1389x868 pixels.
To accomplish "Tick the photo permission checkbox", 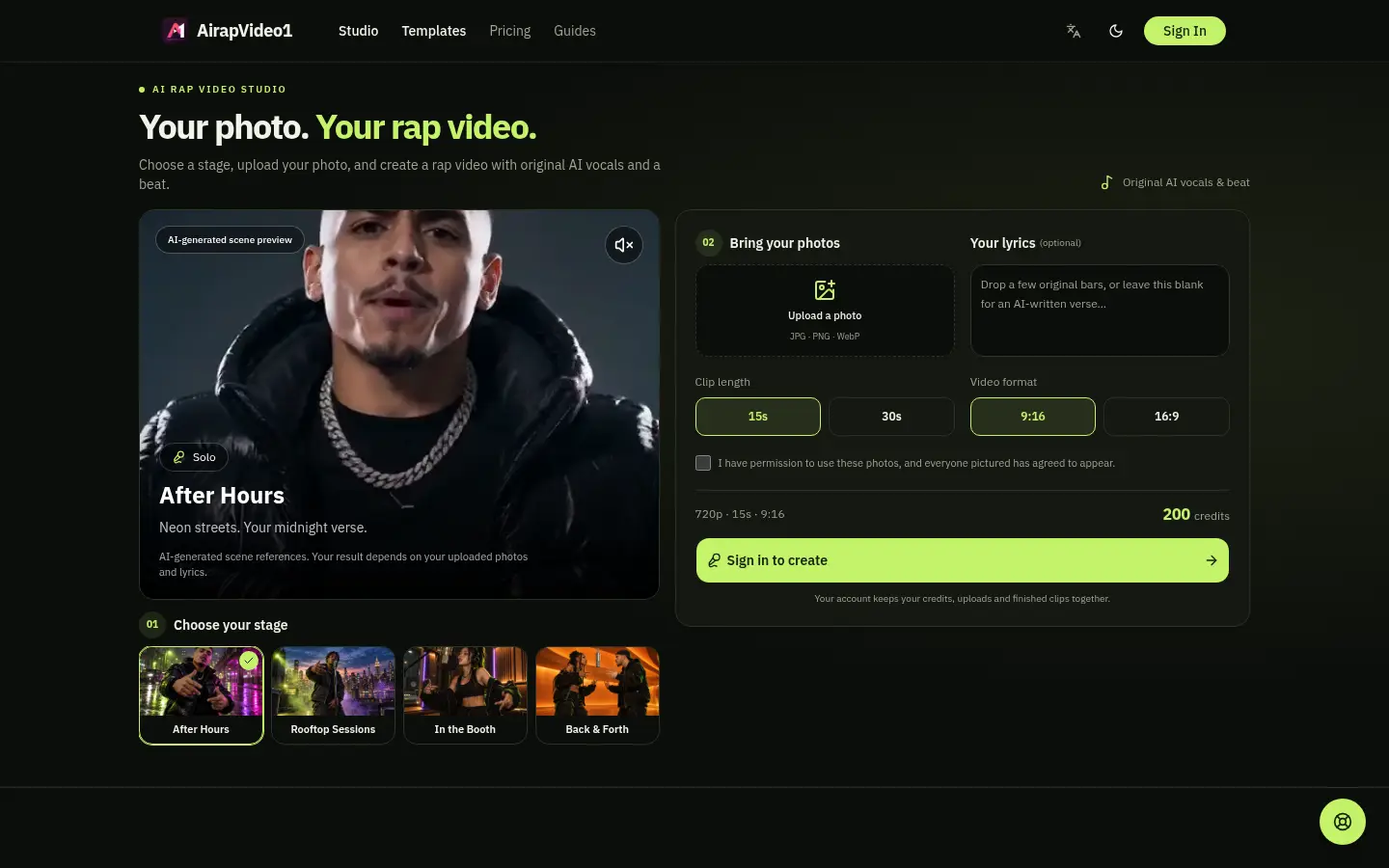I will click(x=703, y=463).
